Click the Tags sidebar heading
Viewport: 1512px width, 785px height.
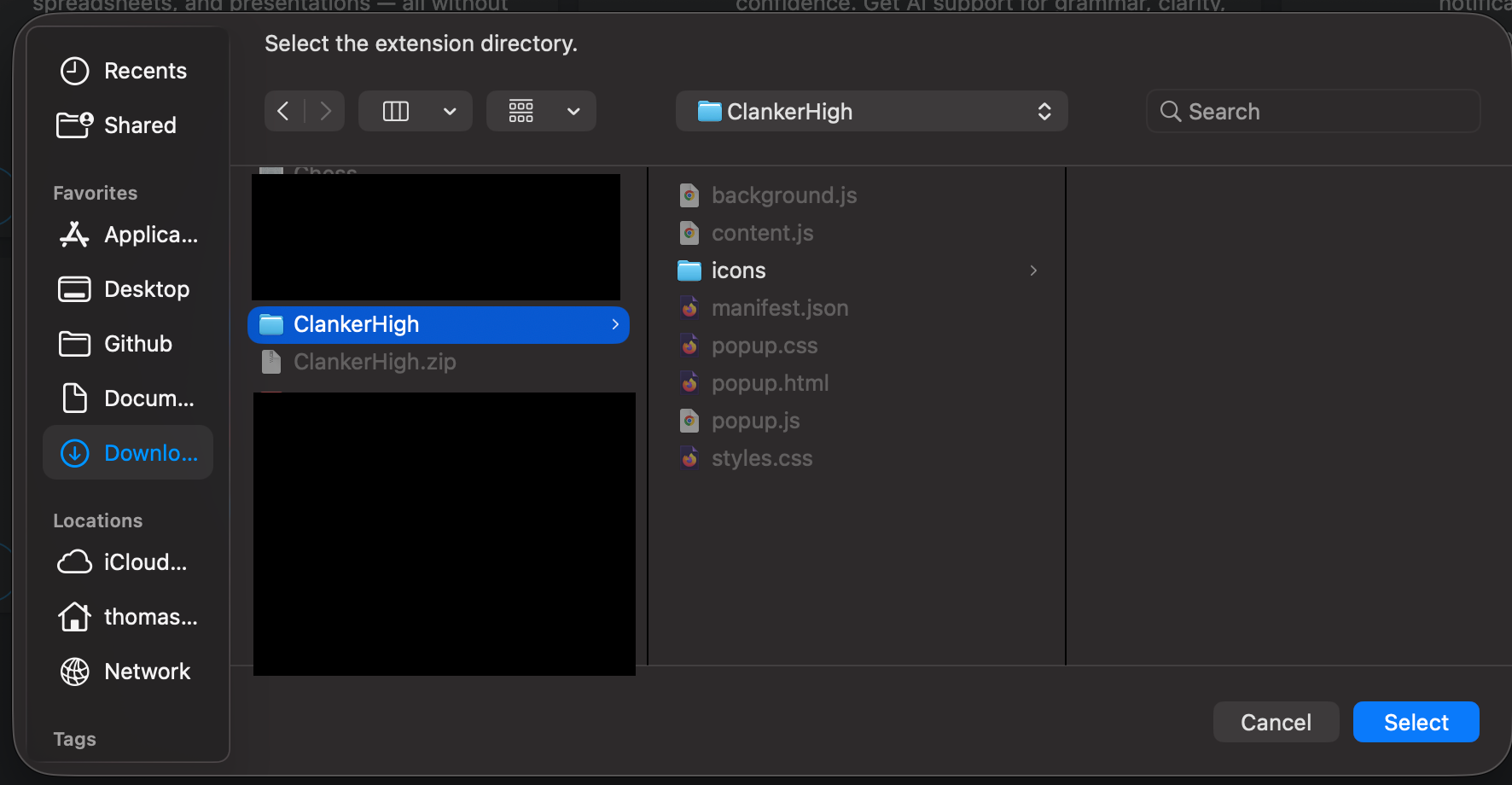(x=74, y=739)
